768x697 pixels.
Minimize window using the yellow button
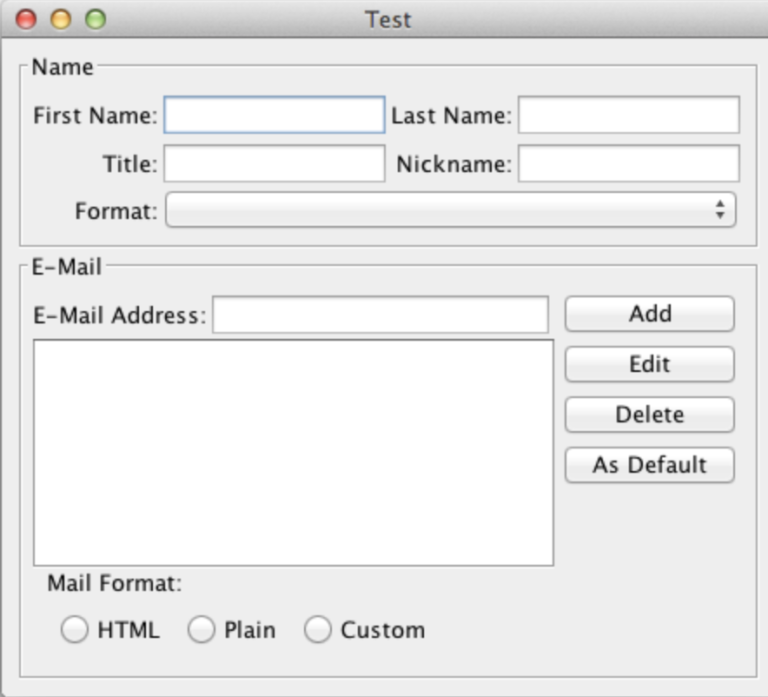coord(61,19)
